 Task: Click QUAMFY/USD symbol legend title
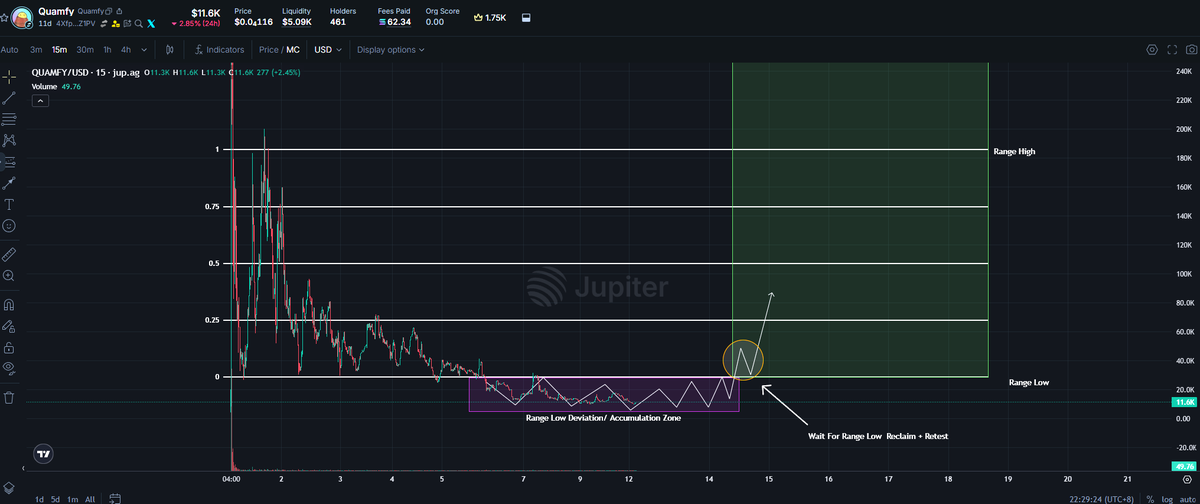88,73
